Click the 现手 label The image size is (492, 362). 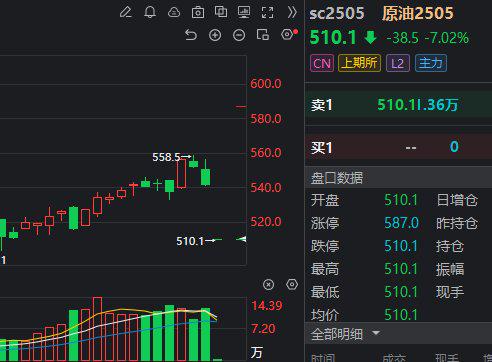tap(450, 292)
